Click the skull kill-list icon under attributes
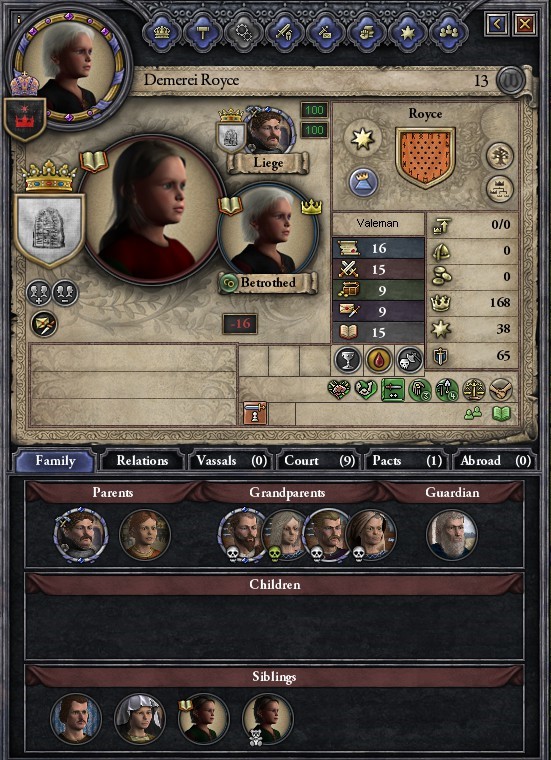 tap(409, 360)
